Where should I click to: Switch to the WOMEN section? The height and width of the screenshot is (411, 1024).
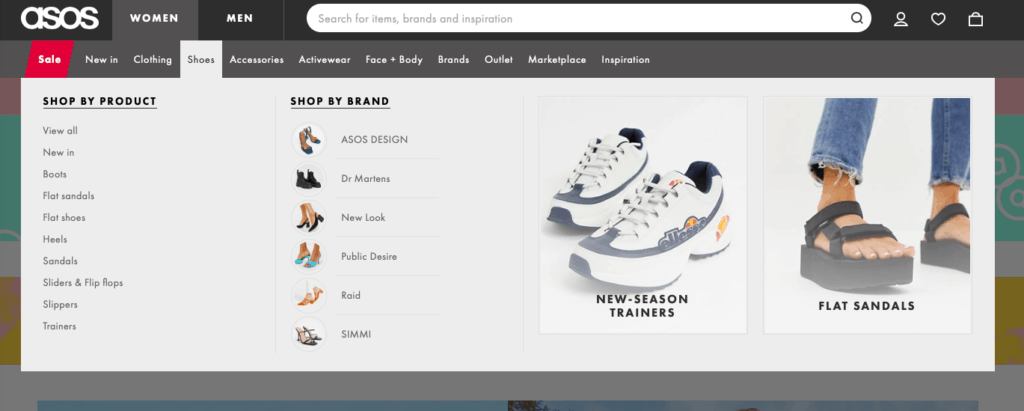click(x=154, y=19)
